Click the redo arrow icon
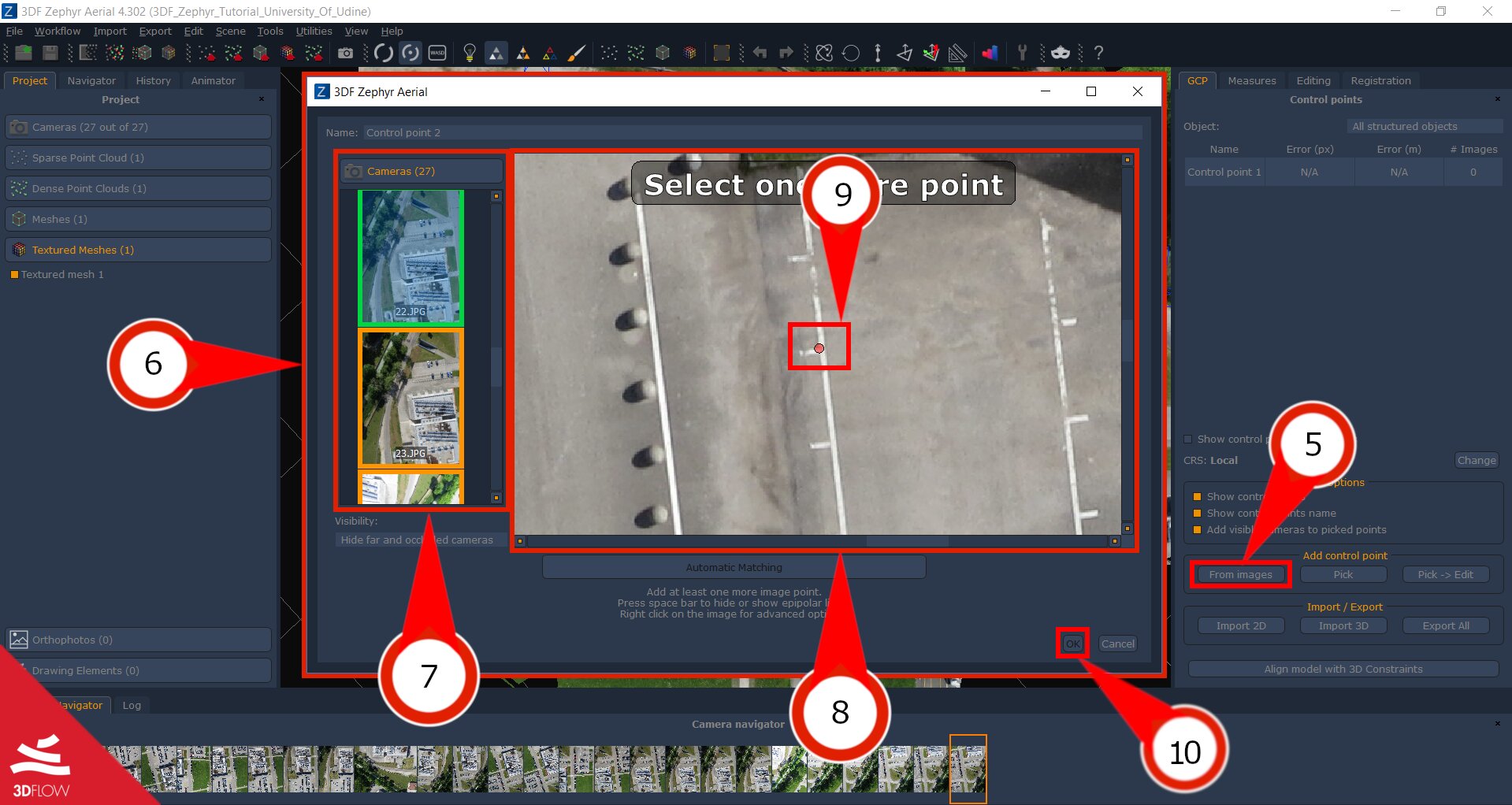This screenshot has width=1512, height=805. point(786,53)
